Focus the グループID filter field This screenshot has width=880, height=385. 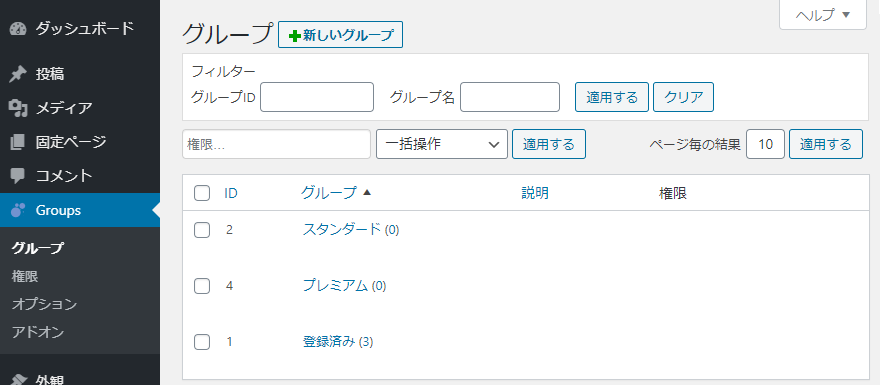(x=317, y=97)
